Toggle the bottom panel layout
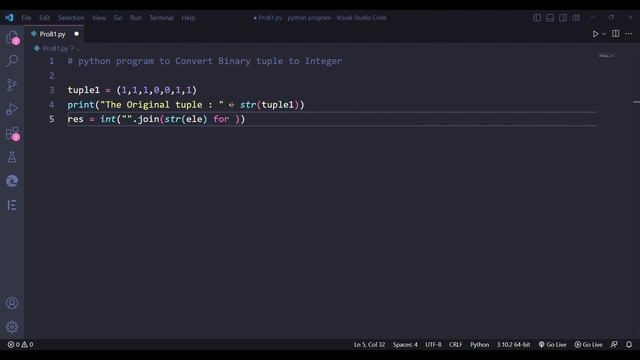The height and width of the screenshot is (360, 640). coord(550,18)
